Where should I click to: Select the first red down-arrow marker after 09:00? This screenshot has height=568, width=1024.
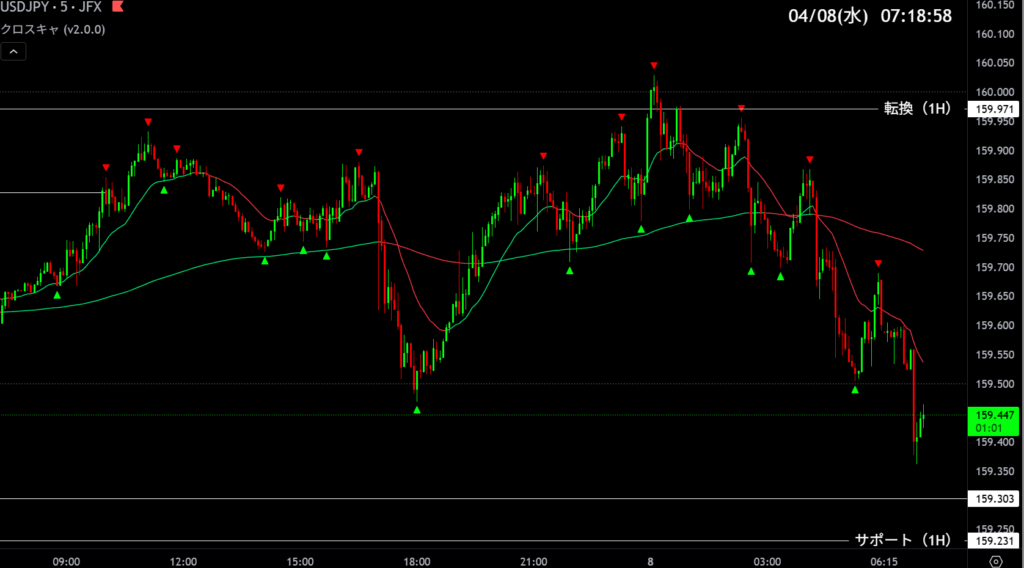106,167
